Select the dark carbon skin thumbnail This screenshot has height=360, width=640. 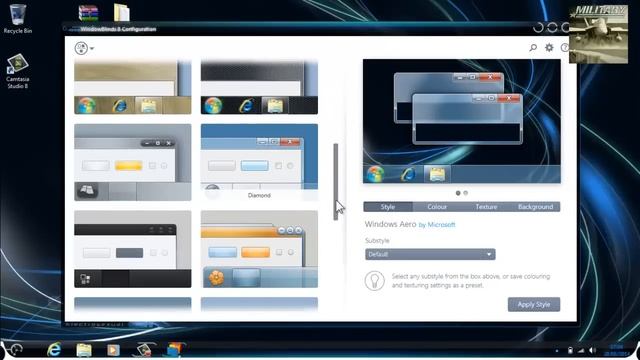pos(259,87)
